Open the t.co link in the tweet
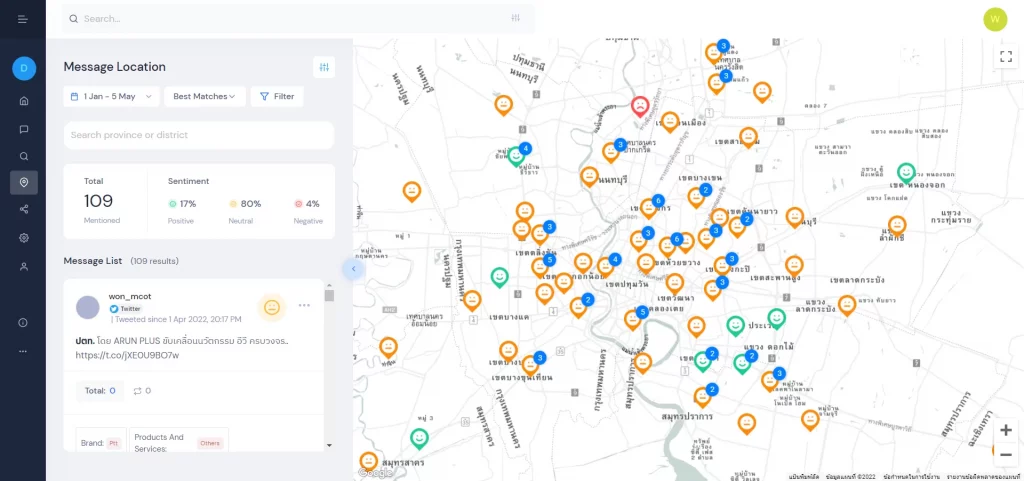 [128, 355]
